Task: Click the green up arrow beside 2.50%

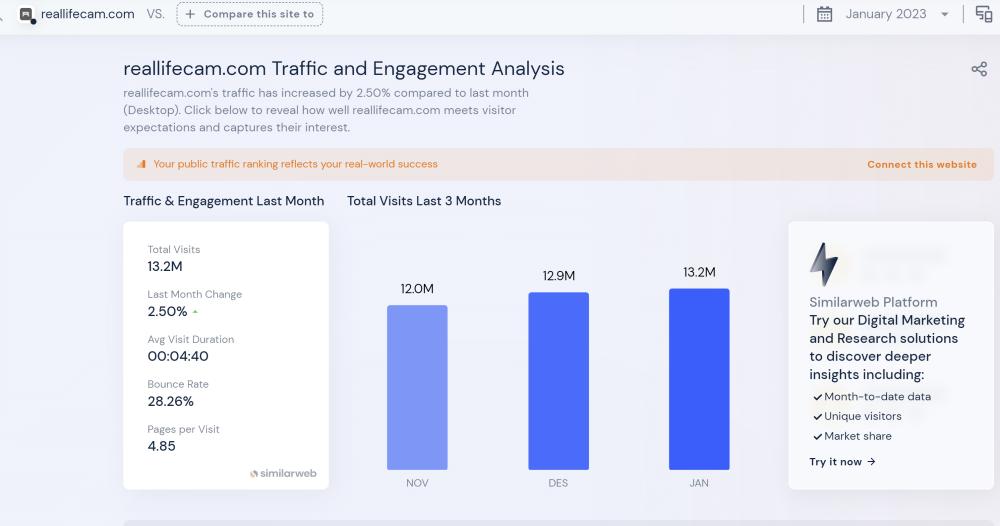Action: coord(196,312)
